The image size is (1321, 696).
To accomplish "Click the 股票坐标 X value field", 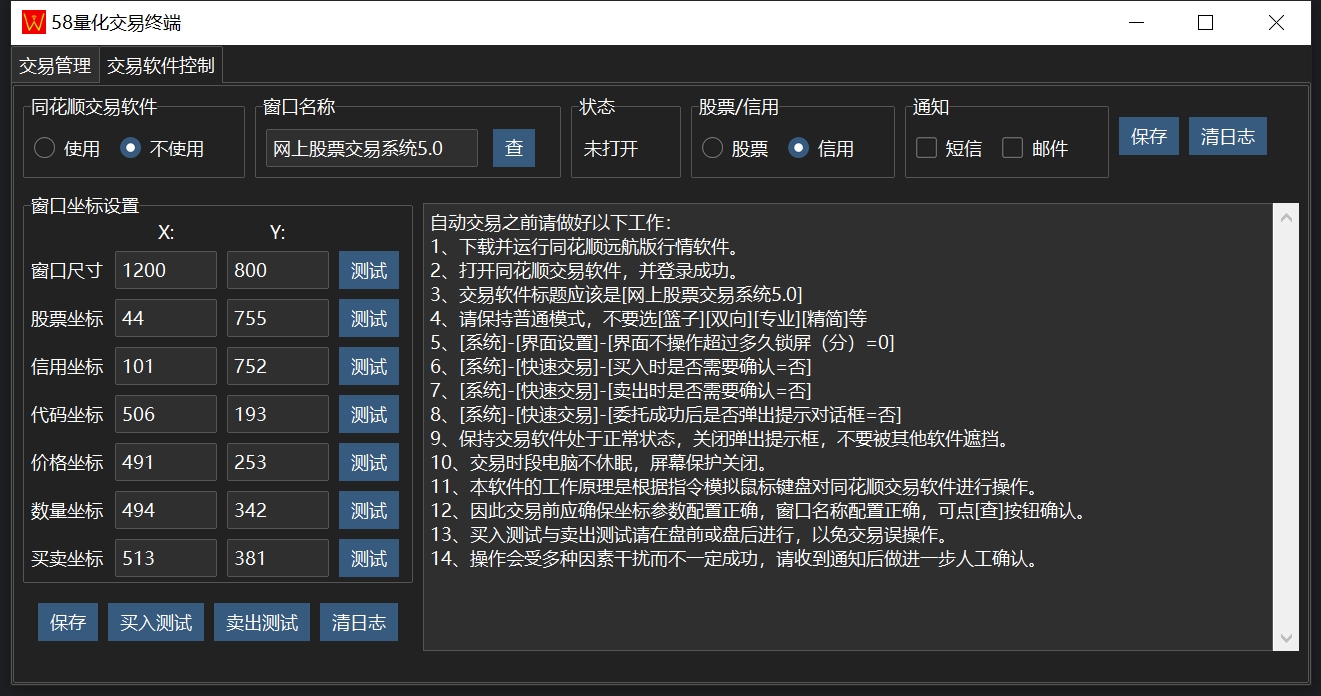I will point(166,318).
